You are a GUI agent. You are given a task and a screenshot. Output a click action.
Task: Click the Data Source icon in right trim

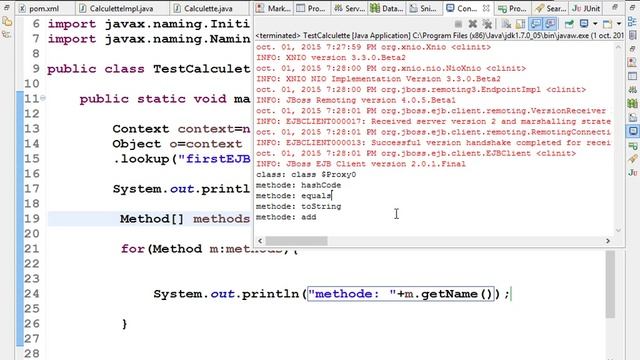633,103
